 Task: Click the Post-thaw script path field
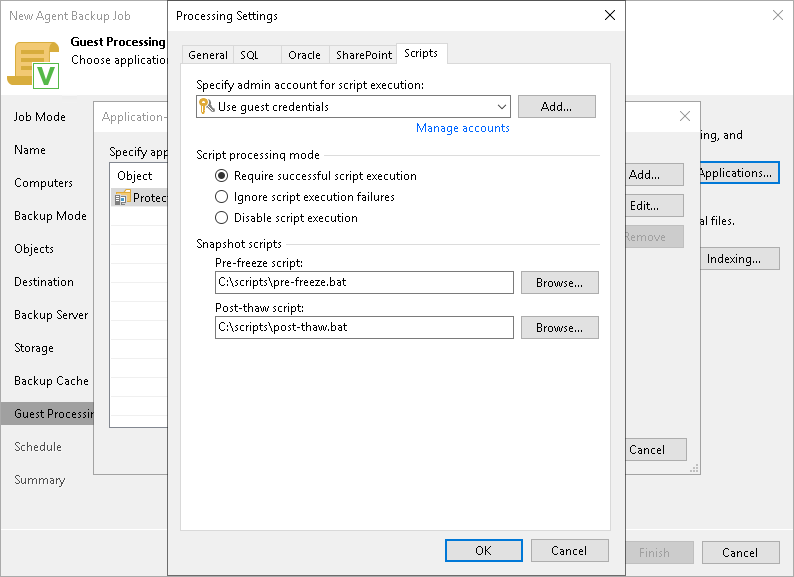tap(364, 328)
